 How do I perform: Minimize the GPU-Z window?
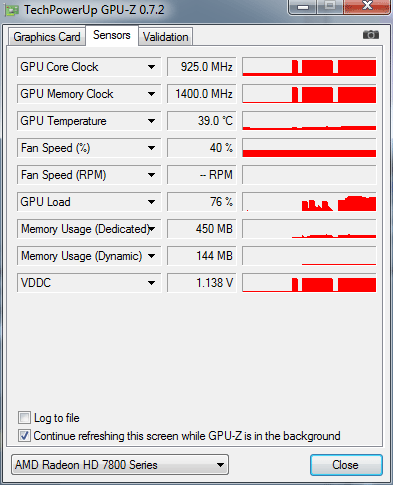(x=303, y=7)
